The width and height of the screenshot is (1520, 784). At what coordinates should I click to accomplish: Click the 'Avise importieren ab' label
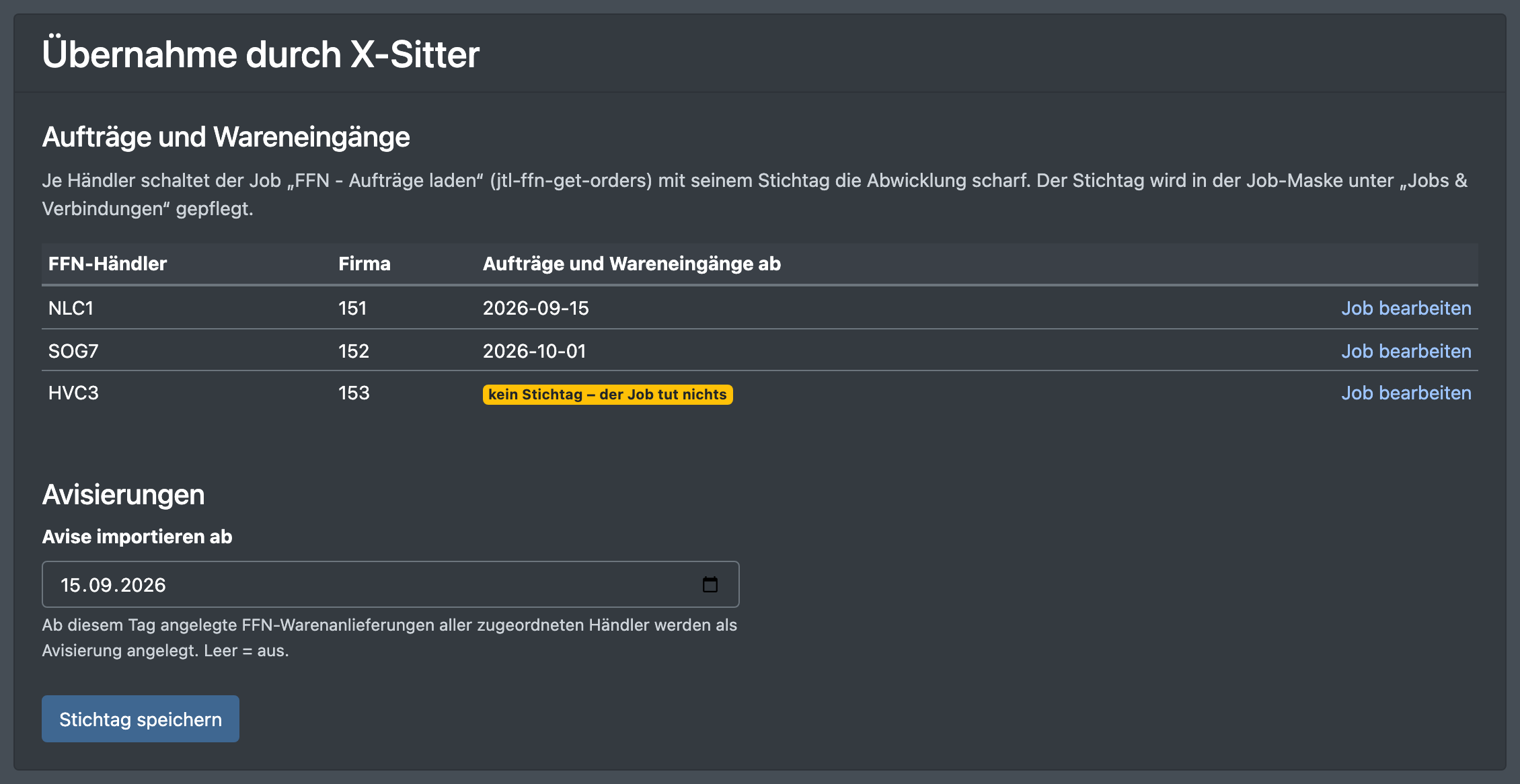137,537
